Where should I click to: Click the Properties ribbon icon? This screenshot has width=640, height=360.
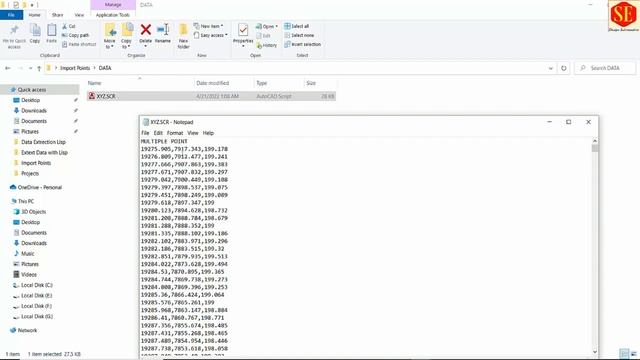coord(243,30)
